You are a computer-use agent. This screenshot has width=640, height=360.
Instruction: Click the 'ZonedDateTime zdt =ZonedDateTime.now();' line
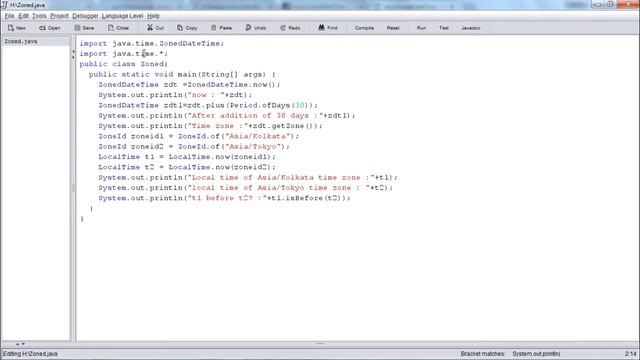point(189,84)
